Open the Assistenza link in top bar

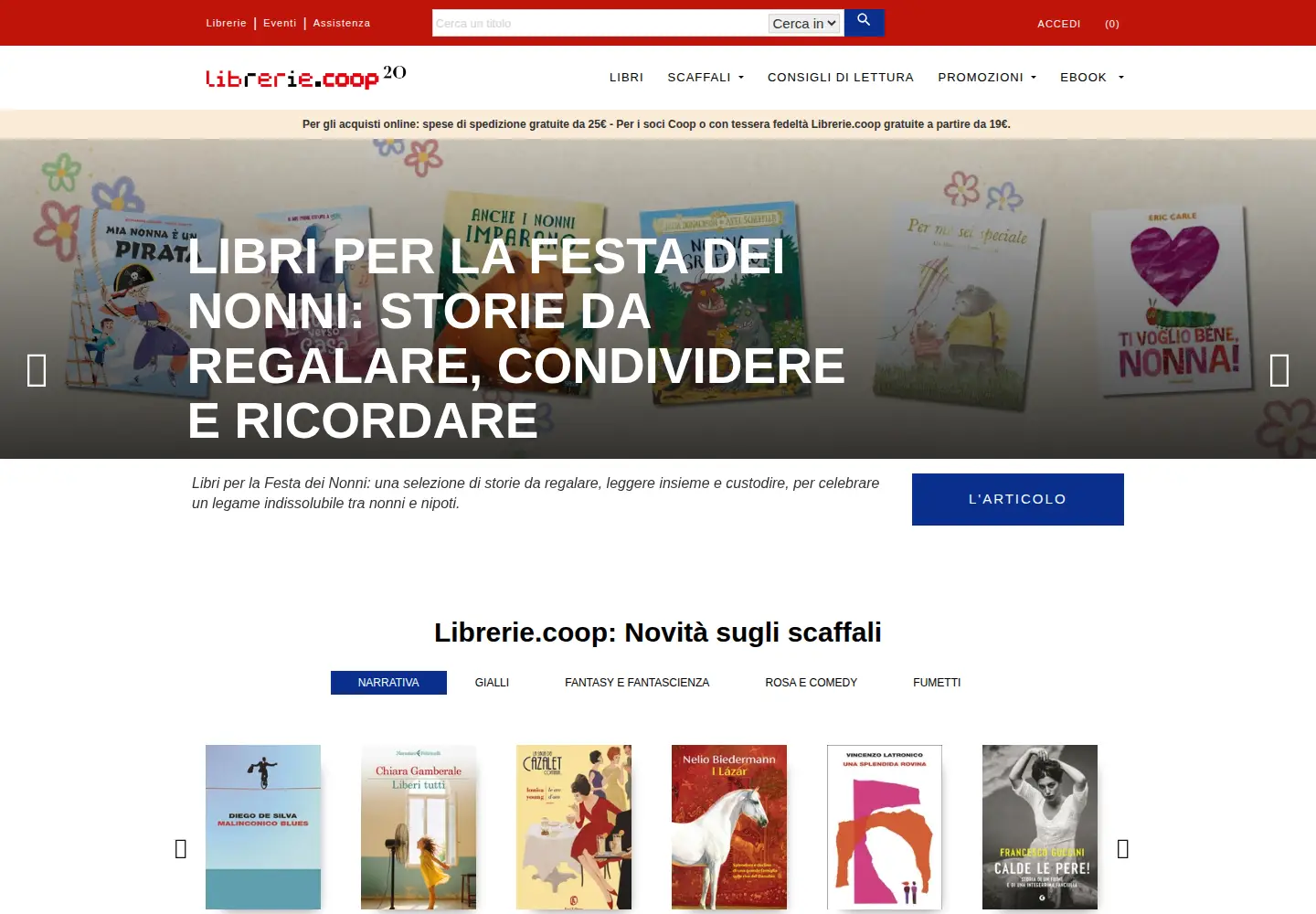tap(342, 23)
